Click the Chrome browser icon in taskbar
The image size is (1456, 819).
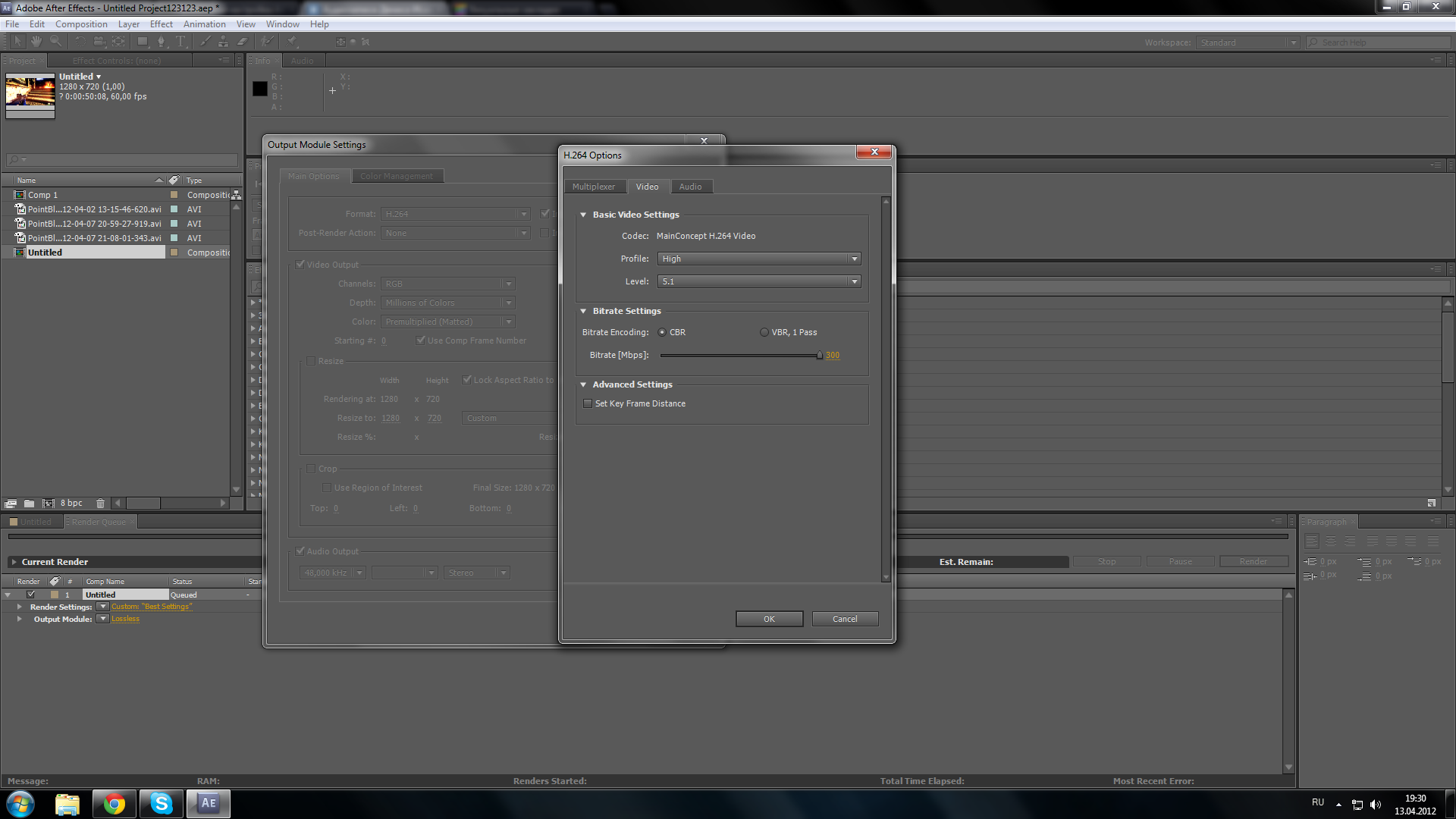(113, 803)
